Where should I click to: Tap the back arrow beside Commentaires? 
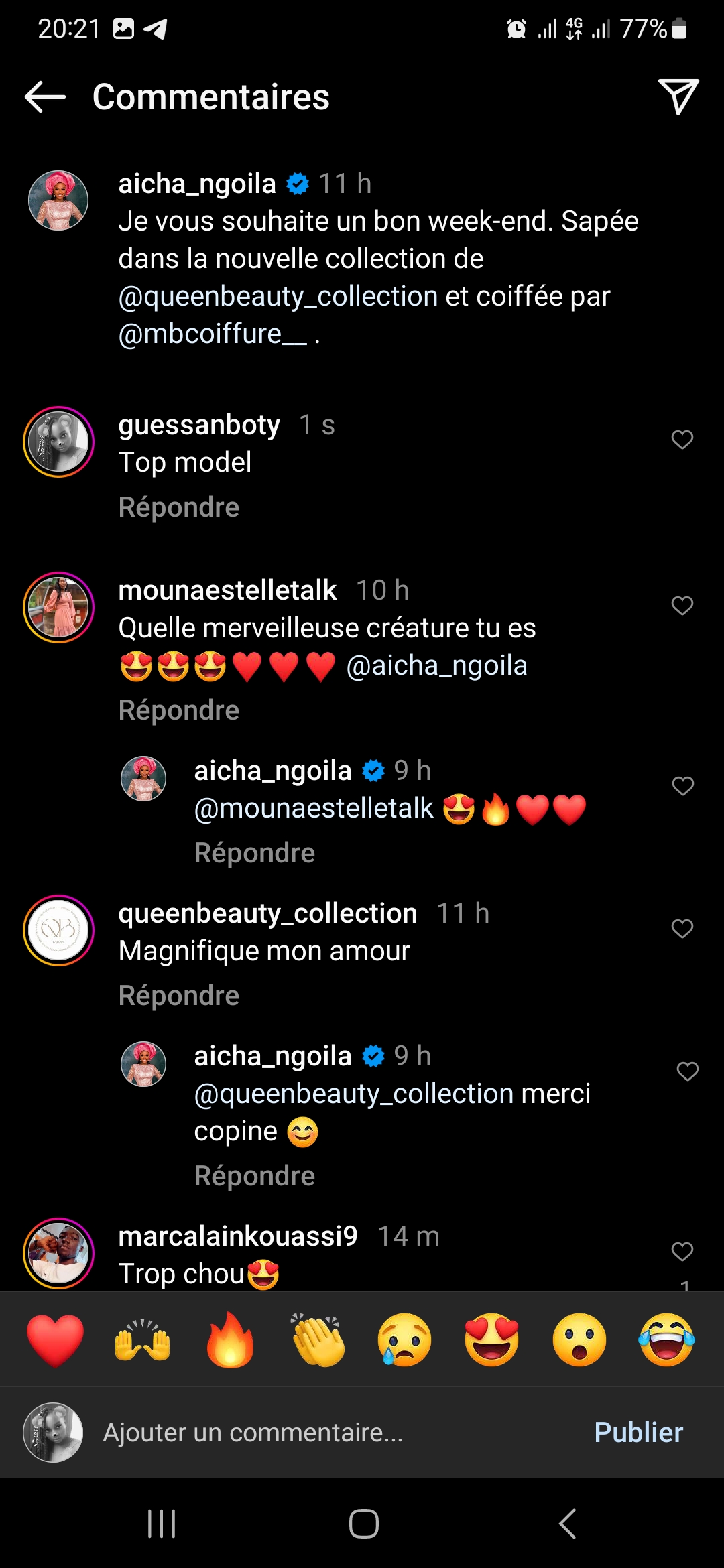45,97
